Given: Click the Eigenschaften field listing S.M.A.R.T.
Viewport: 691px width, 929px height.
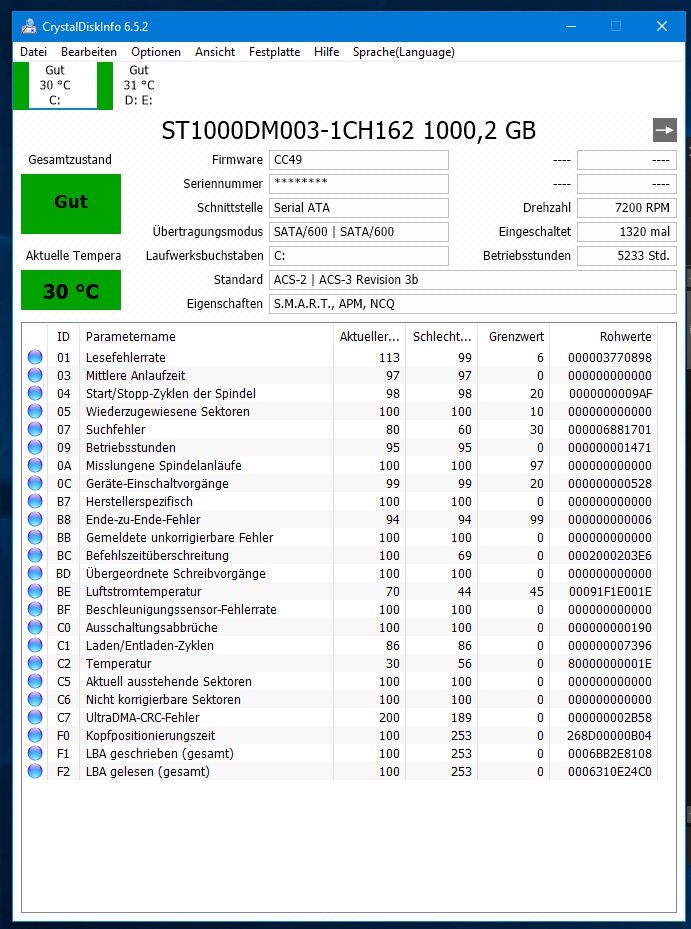Looking at the screenshot, I should tap(472, 304).
